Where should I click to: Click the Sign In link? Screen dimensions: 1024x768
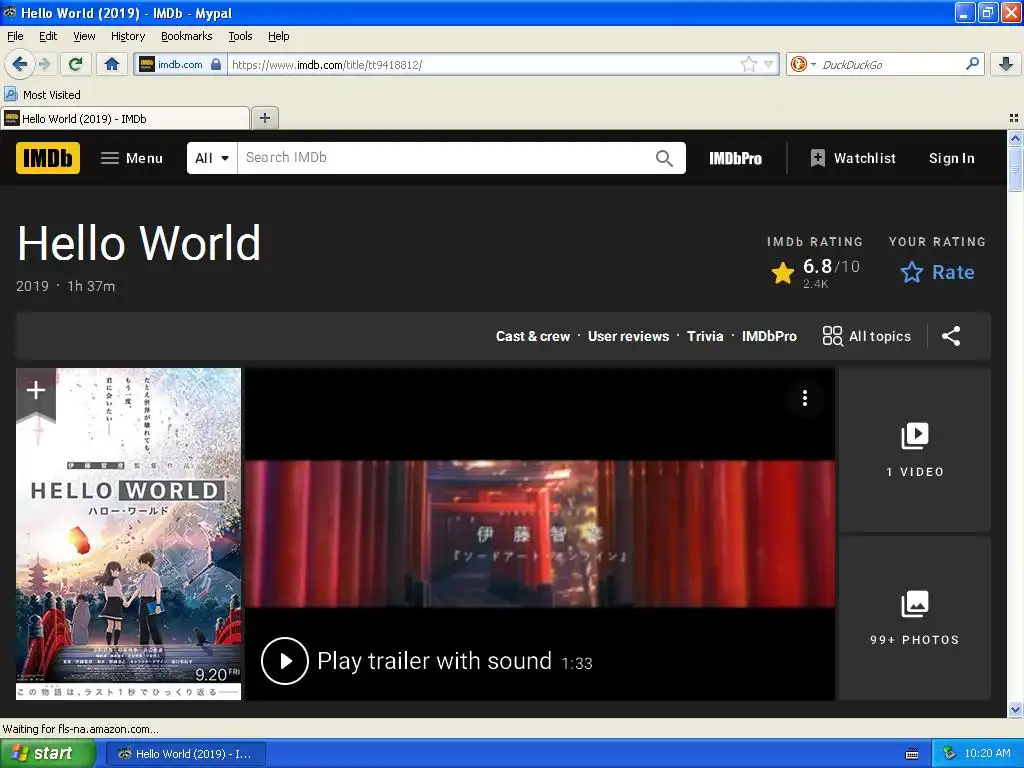coord(952,158)
